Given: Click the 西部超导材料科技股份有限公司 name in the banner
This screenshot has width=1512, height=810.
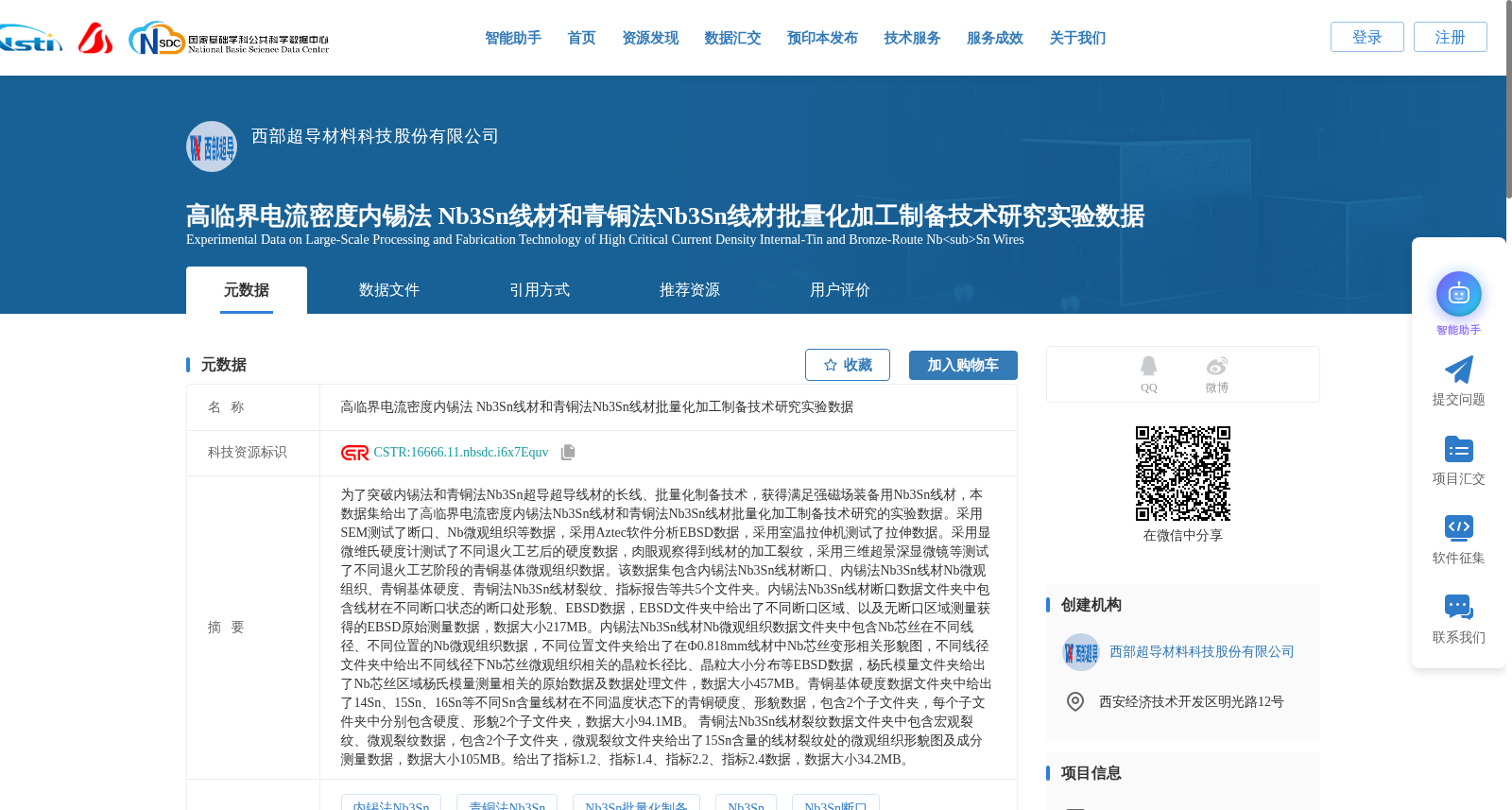Looking at the screenshot, I should (x=375, y=136).
